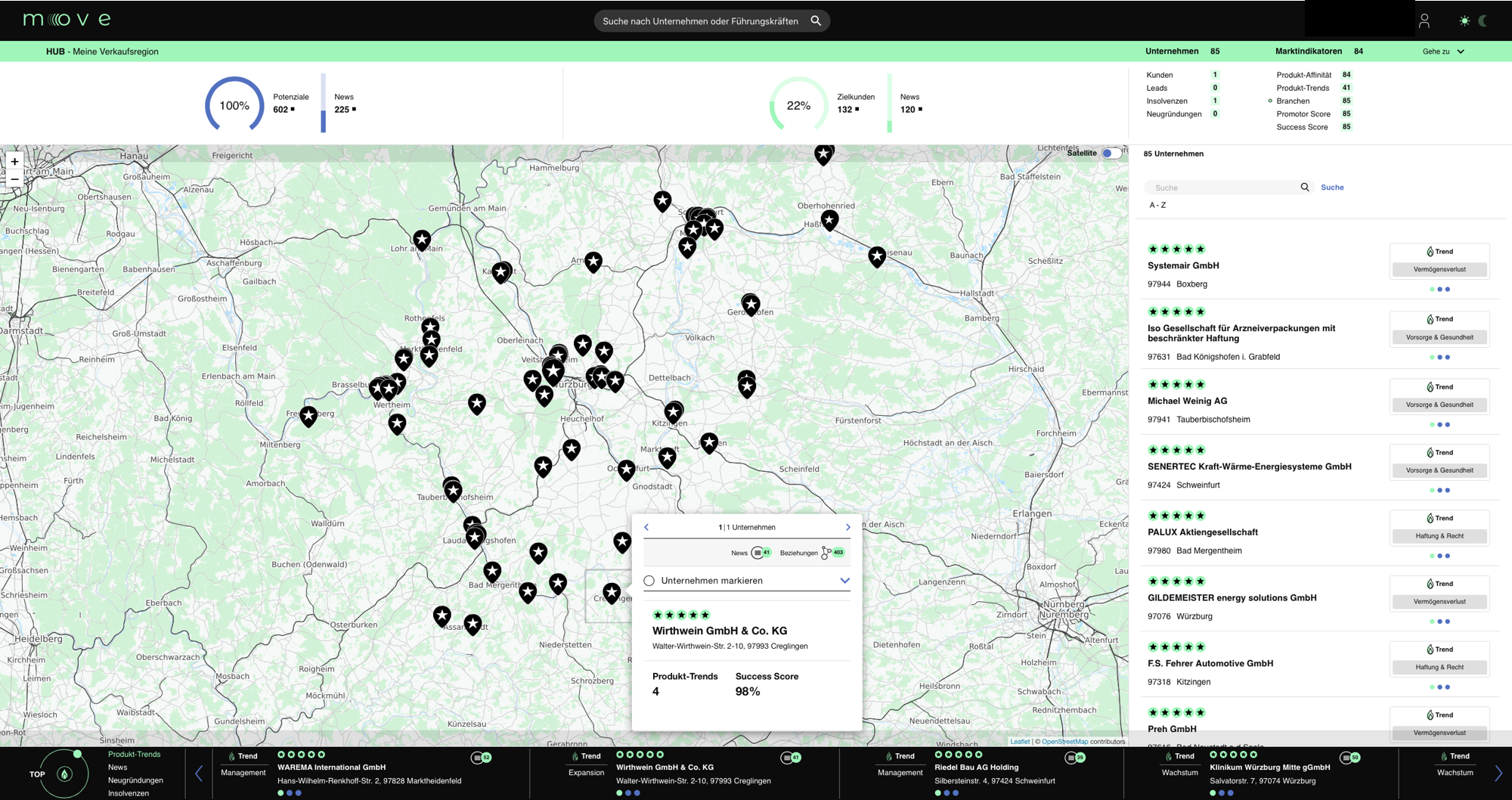1512x800 pixels.
Task: Open Riedel Bau news badge 39
Action: coord(1075,757)
